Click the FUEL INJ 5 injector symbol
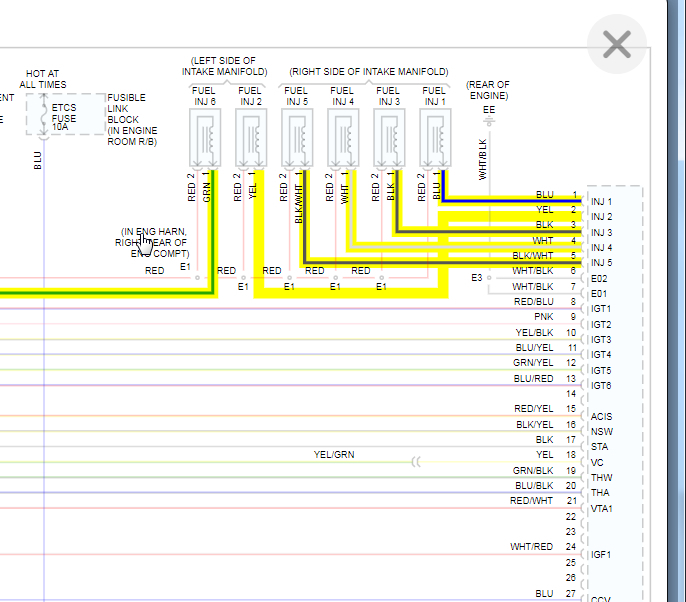The height and width of the screenshot is (602, 686). point(297,138)
